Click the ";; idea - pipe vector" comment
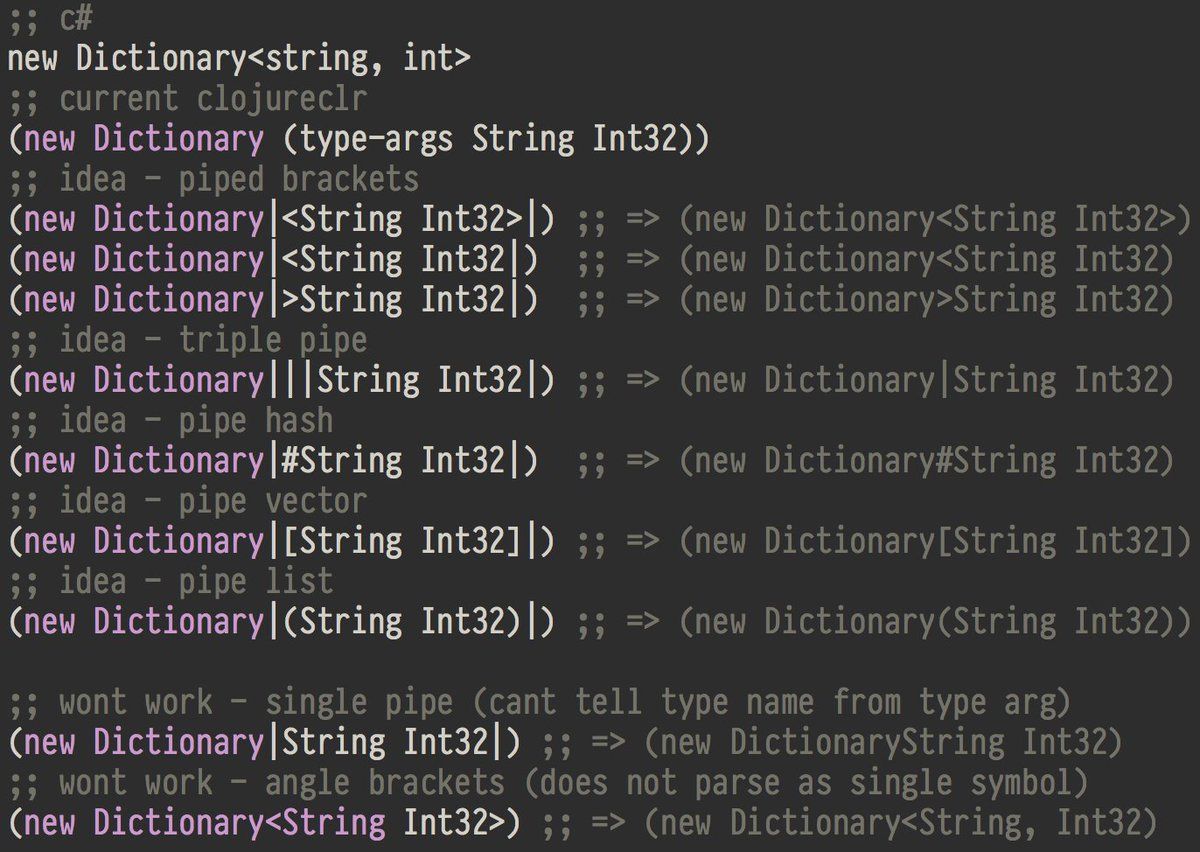This screenshot has height=852, width=1200. point(188,500)
